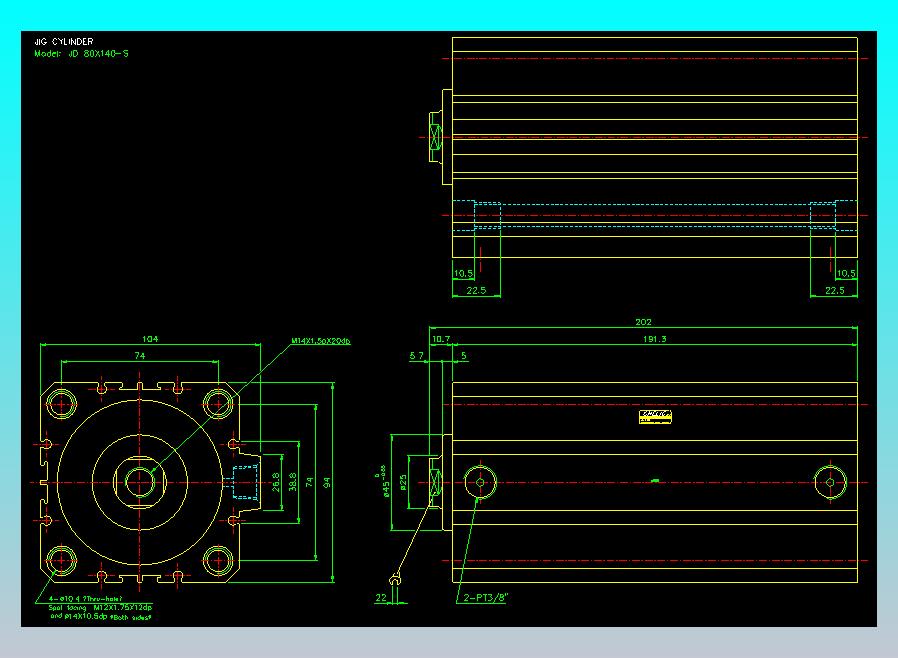
Task: Select the top-left mounting hole
Action: [x=61, y=404]
